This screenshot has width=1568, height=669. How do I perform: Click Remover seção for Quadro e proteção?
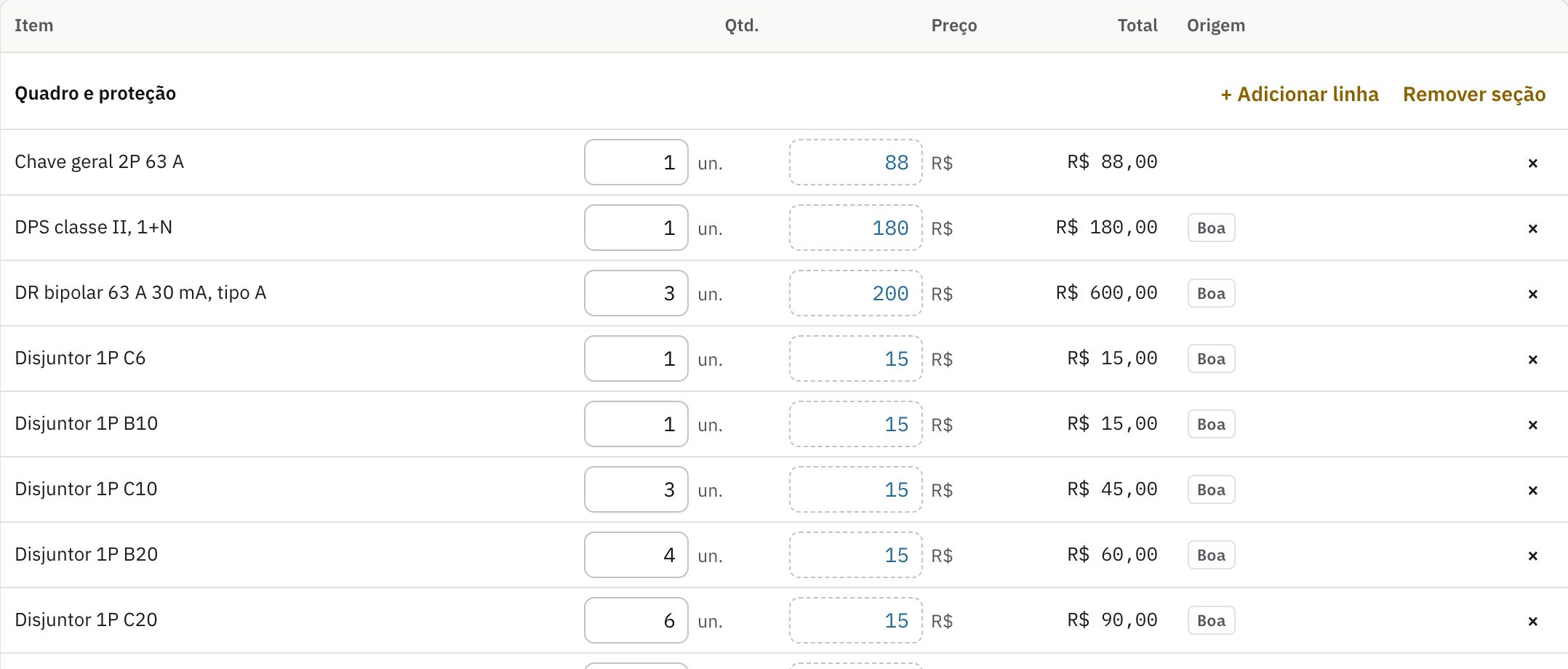(1474, 94)
